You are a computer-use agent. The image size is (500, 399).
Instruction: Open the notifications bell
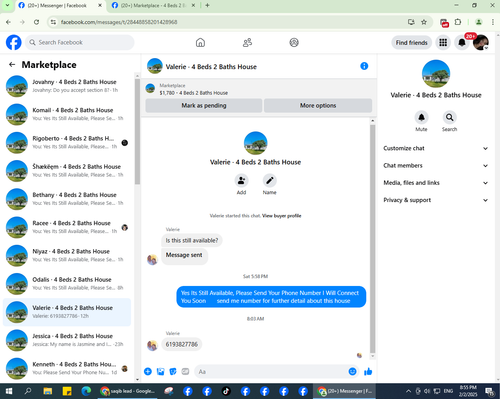462,42
